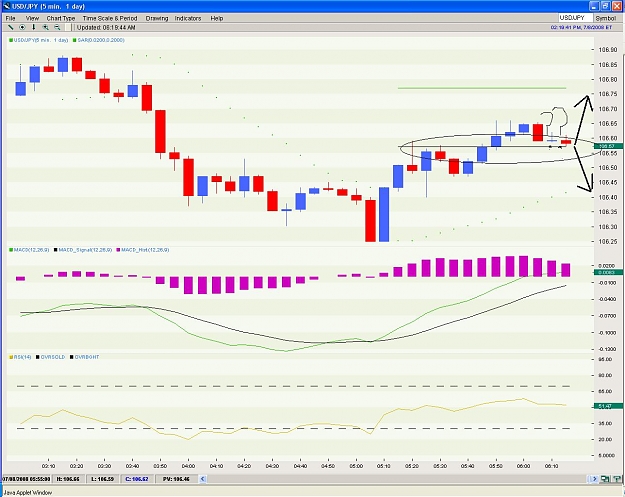Viewport: 625px width, 497px height.
Task: Click the USD/JPY symbol input field
Action: [x=575, y=18]
